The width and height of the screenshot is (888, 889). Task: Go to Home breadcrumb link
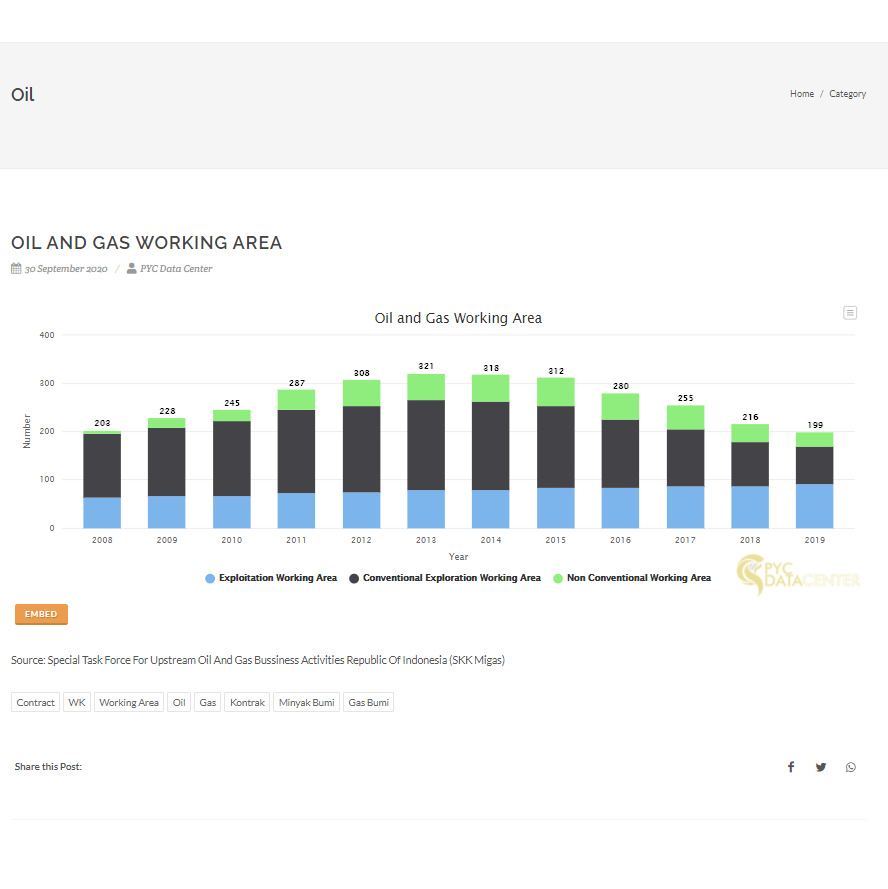coord(802,94)
